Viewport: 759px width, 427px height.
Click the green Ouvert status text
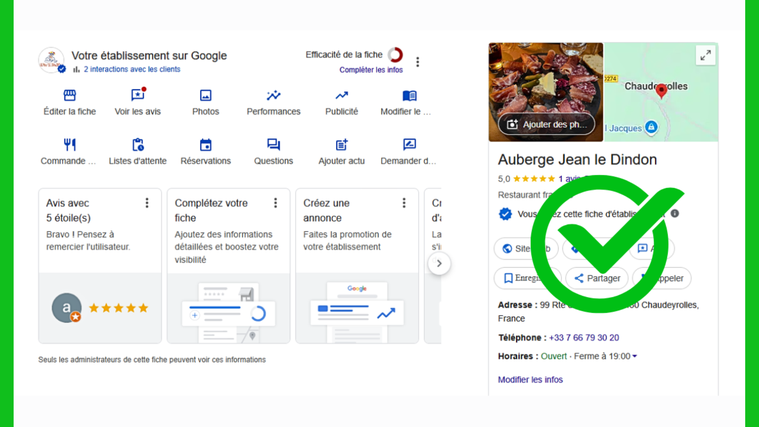click(553, 356)
